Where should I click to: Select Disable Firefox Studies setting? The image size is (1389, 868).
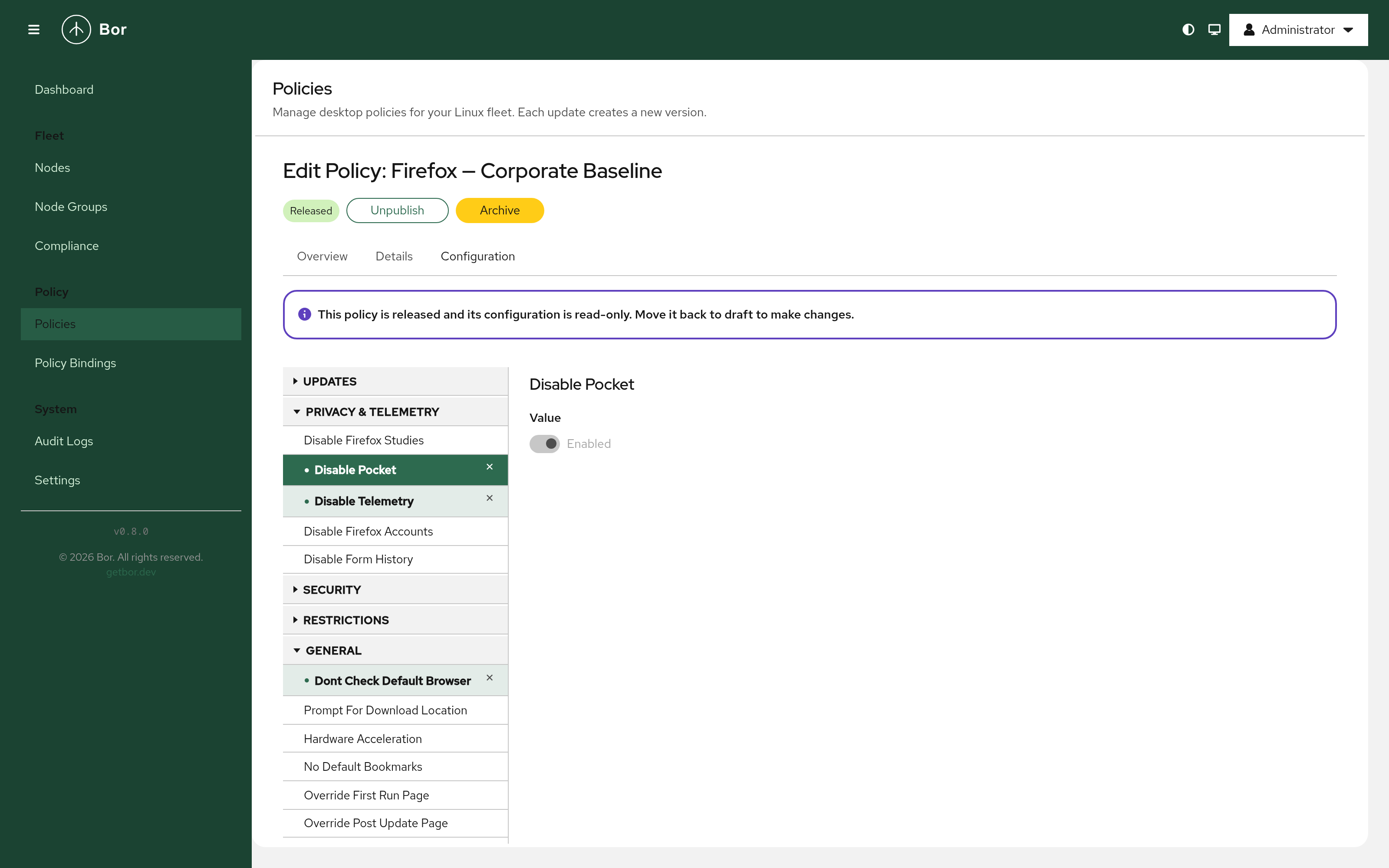395,441
